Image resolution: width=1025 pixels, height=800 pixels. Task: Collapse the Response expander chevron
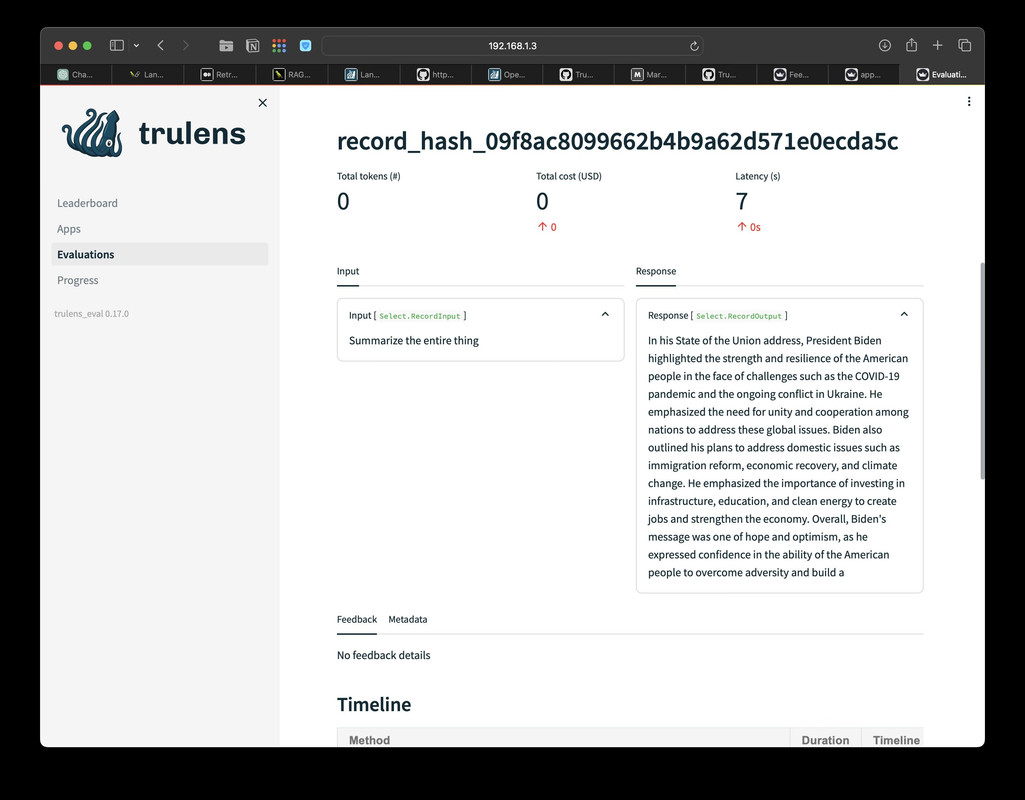(904, 314)
